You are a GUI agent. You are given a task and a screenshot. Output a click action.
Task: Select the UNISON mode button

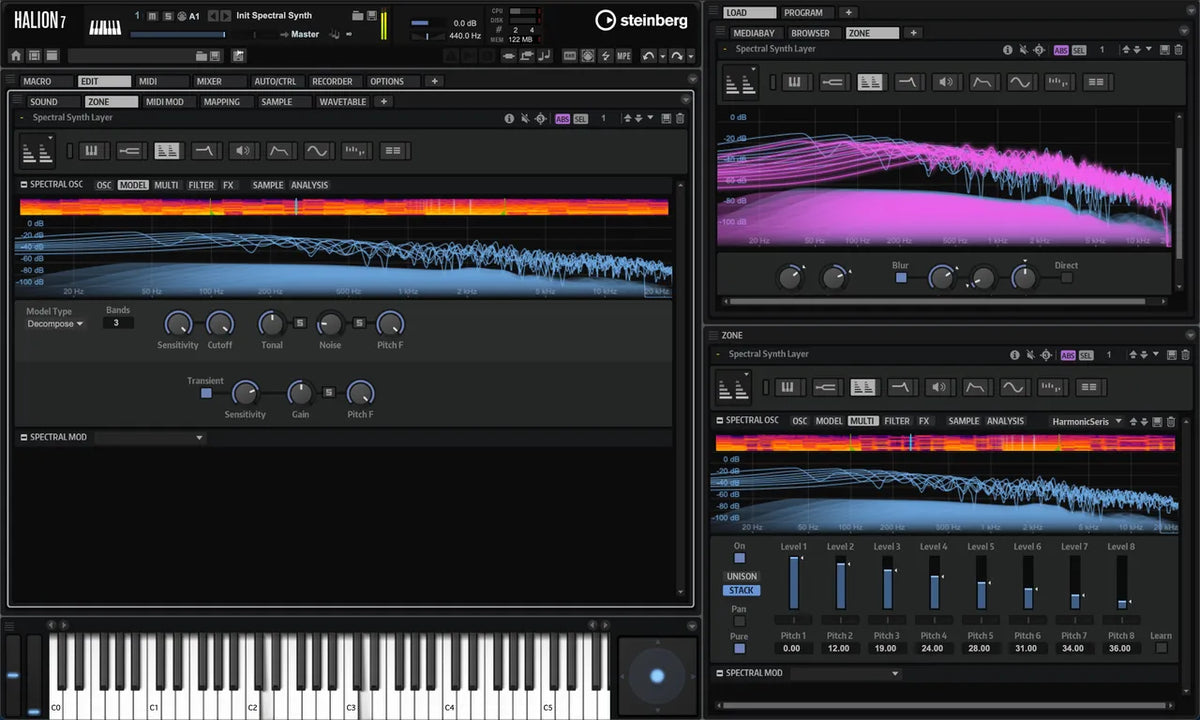point(742,576)
